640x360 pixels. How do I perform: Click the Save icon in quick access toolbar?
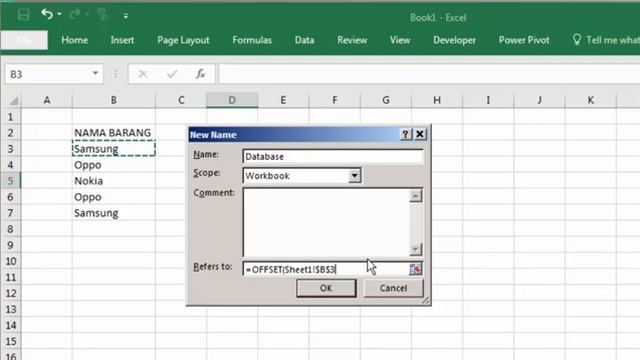tap(24, 15)
